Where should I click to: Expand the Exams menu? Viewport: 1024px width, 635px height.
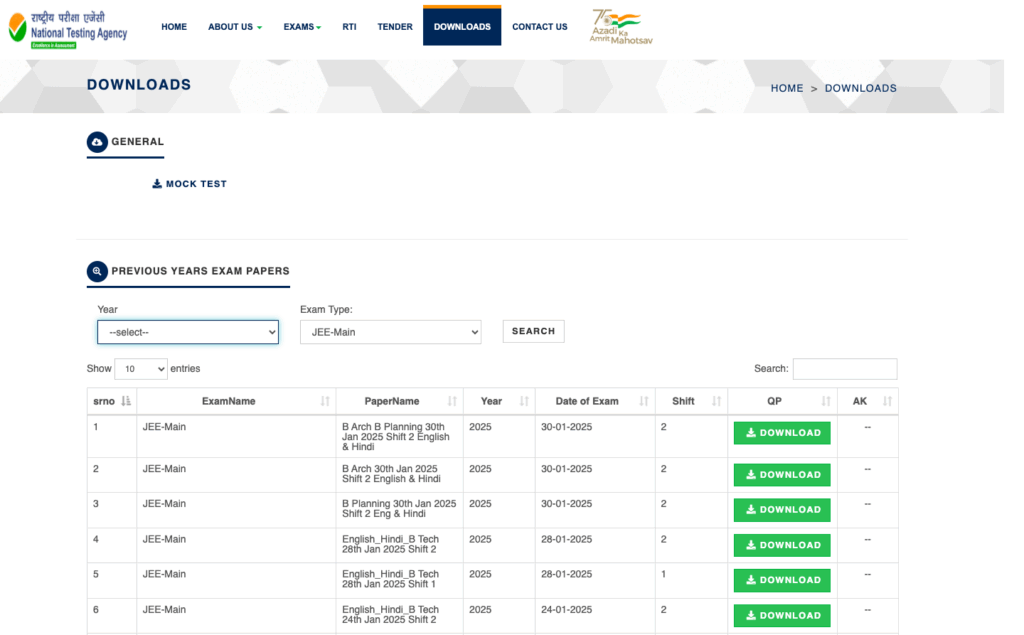coord(302,27)
